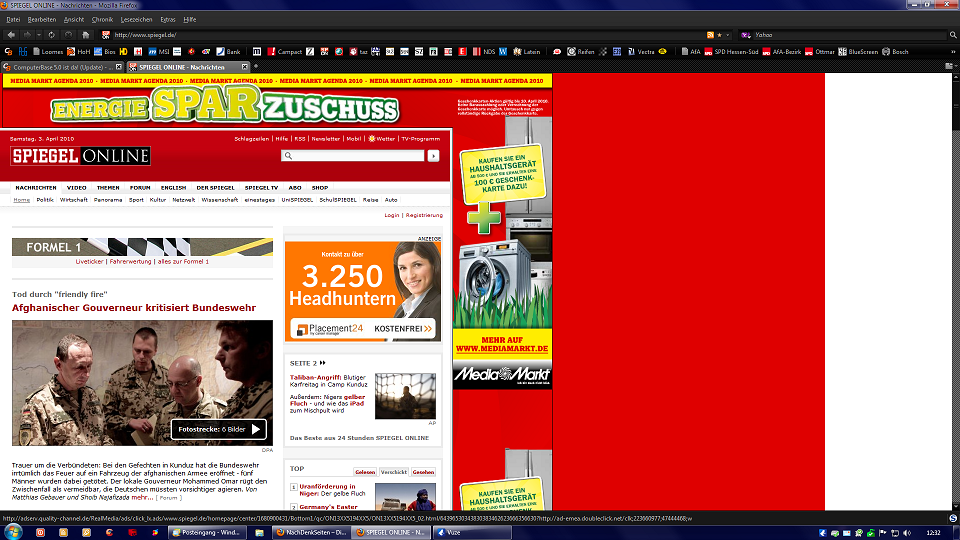Expand the bookmarks toolbar overflow chevron

click(953, 52)
